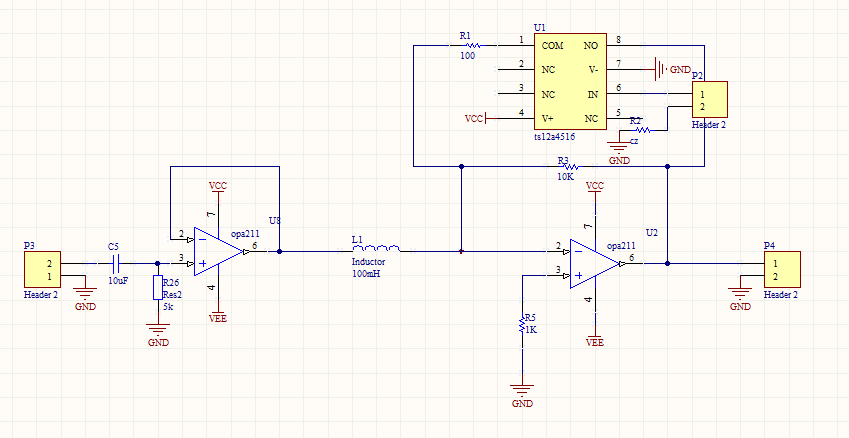Click the IN pin name on U1

pyautogui.click(x=593, y=95)
